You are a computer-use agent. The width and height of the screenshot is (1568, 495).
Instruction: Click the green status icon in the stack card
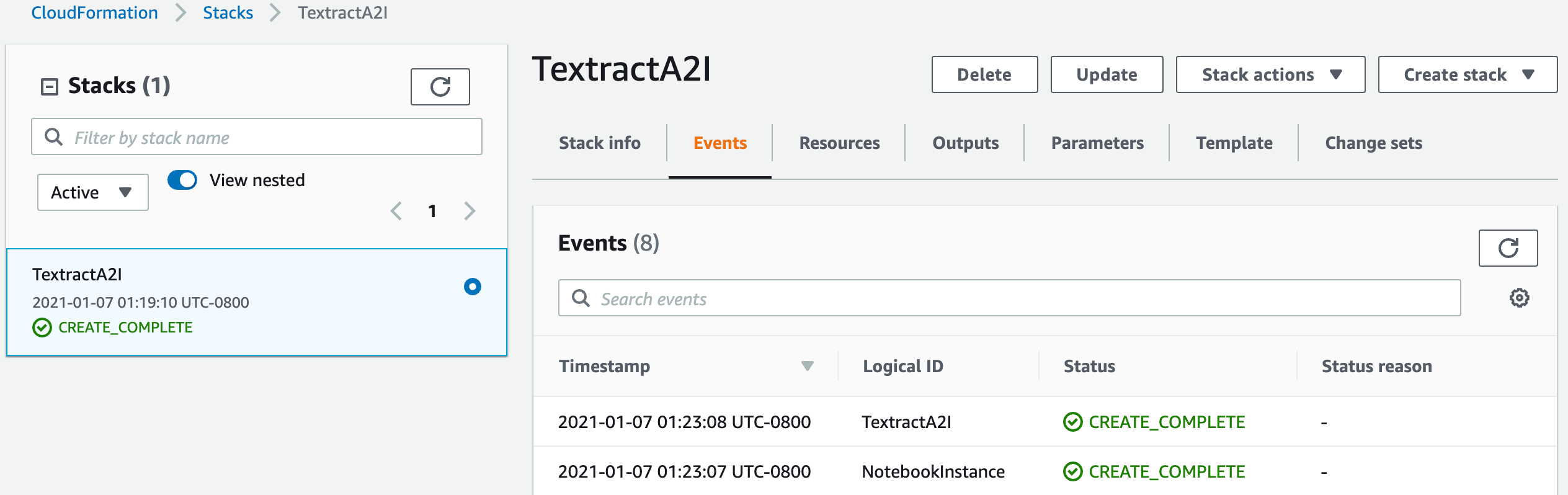click(x=42, y=327)
